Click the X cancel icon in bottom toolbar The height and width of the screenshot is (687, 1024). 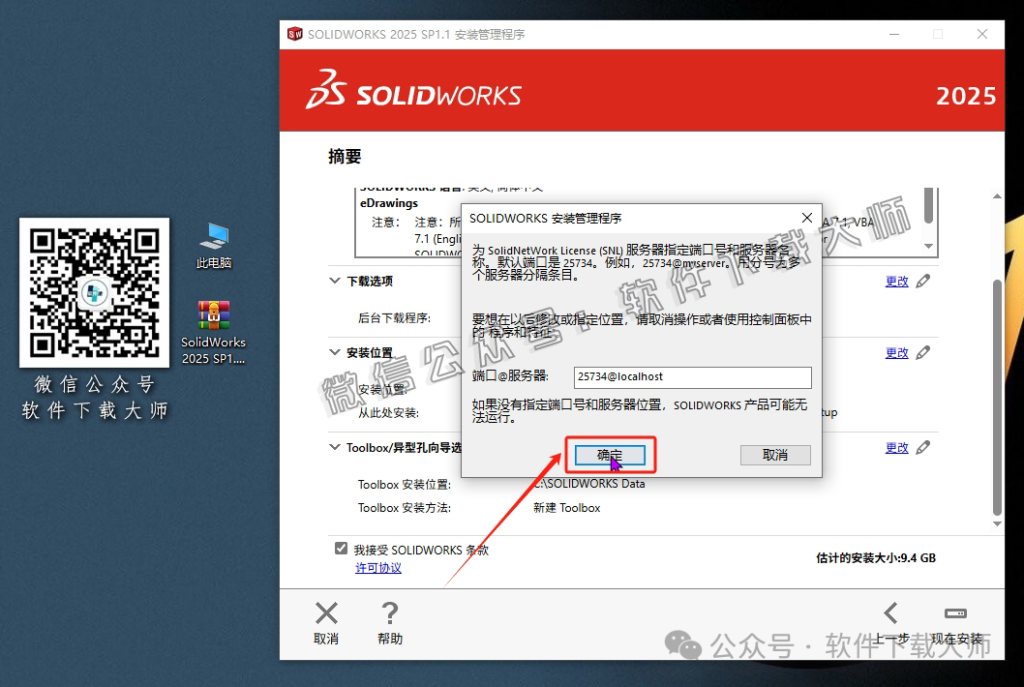click(326, 612)
